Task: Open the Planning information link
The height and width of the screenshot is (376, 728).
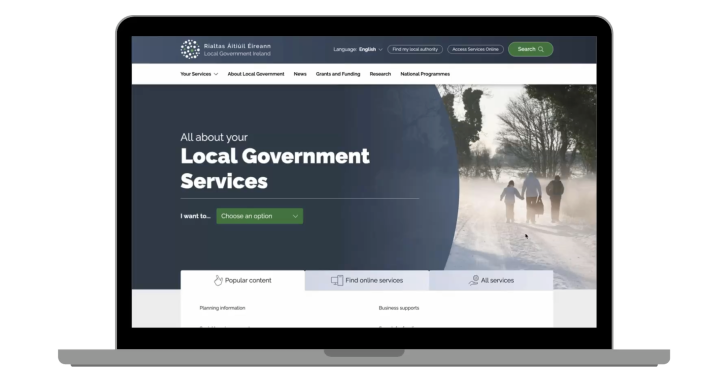Action: click(222, 308)
